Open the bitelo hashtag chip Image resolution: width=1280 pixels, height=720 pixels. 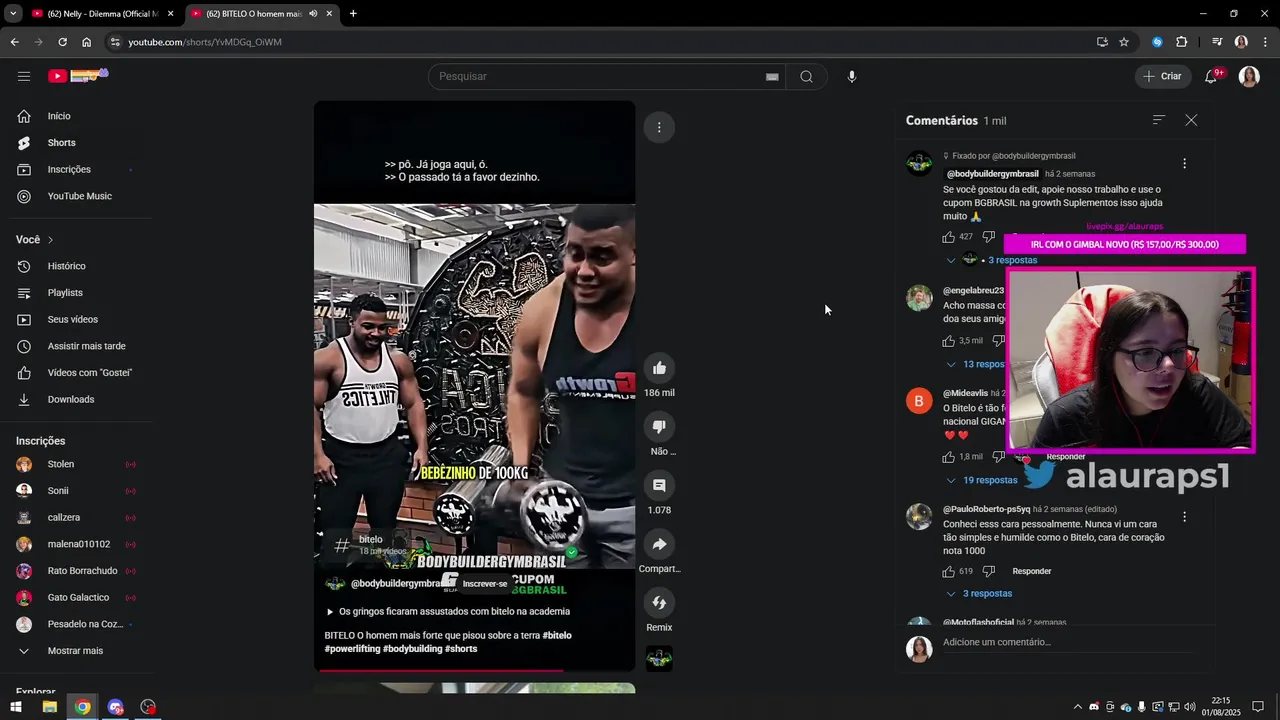pyautogui.click(x=370, y=545)
